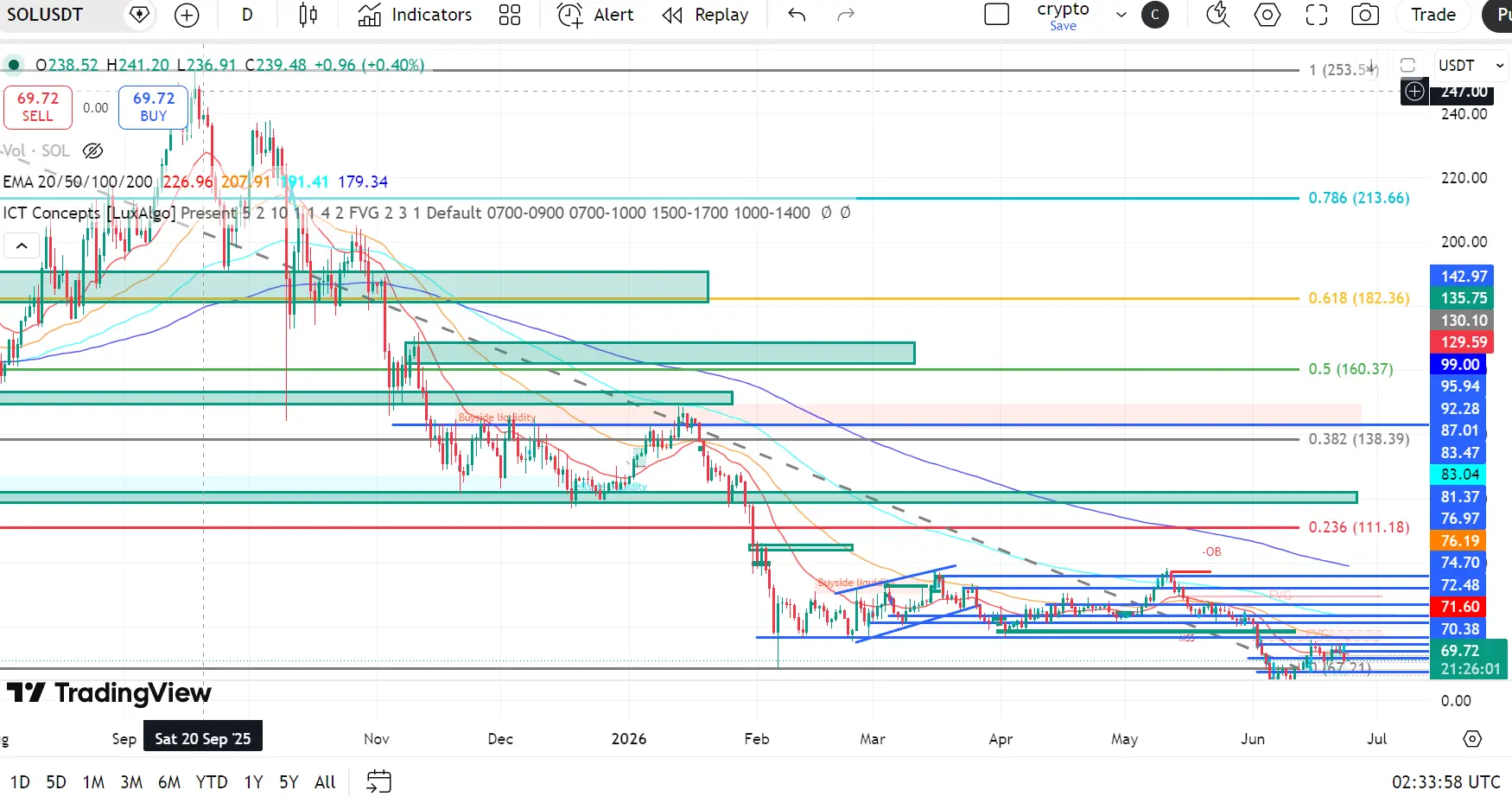
Task: Click the redo arrow in toolbar
Action: pos(846,15)
